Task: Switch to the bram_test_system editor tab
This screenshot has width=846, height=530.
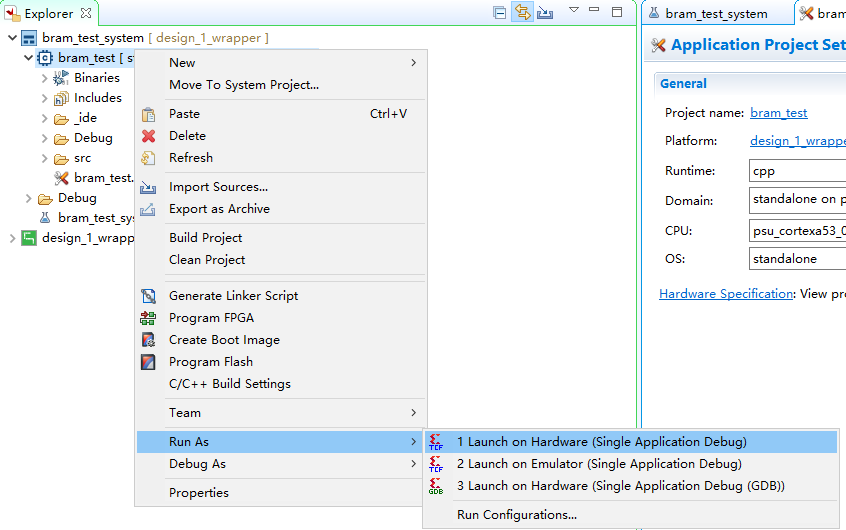Action: coord(716,13)
